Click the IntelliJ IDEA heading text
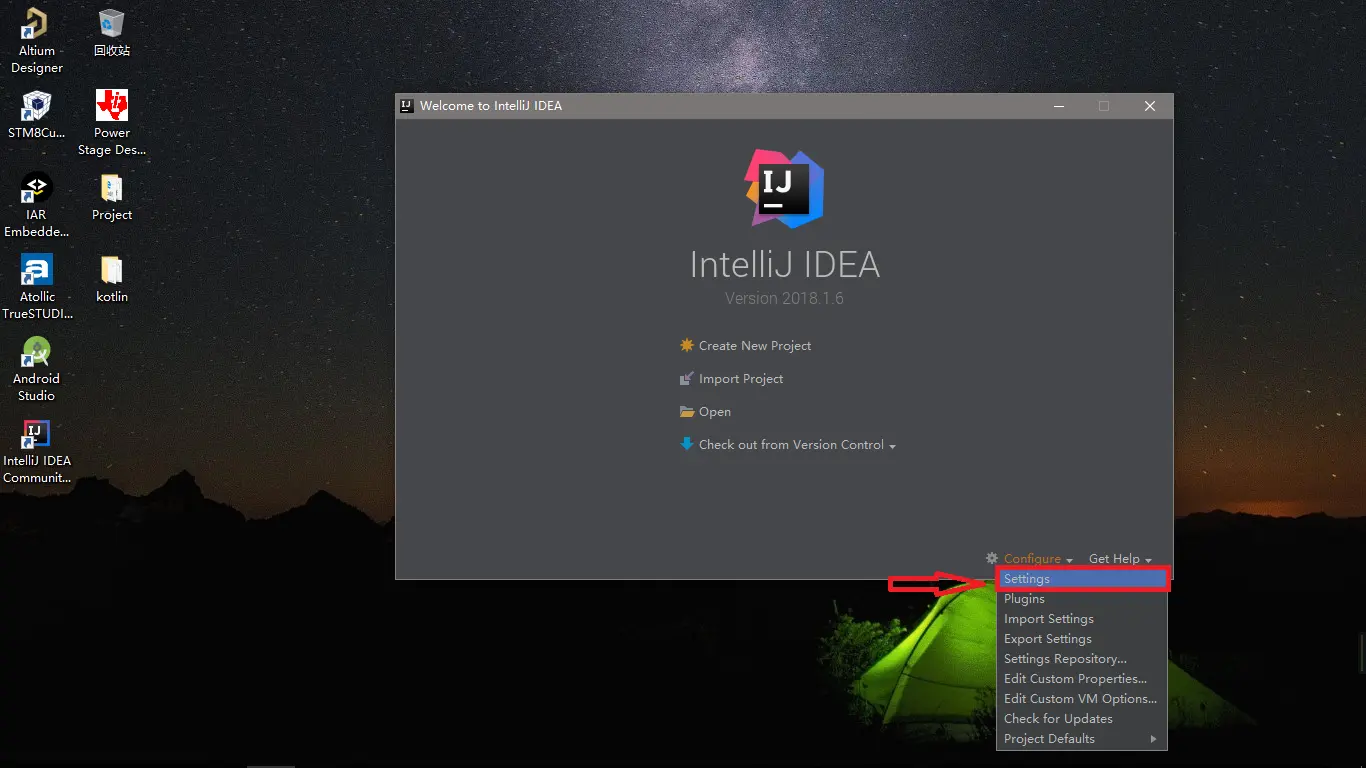The width and height of the screenshot is (1366, 768). [785, 264]
